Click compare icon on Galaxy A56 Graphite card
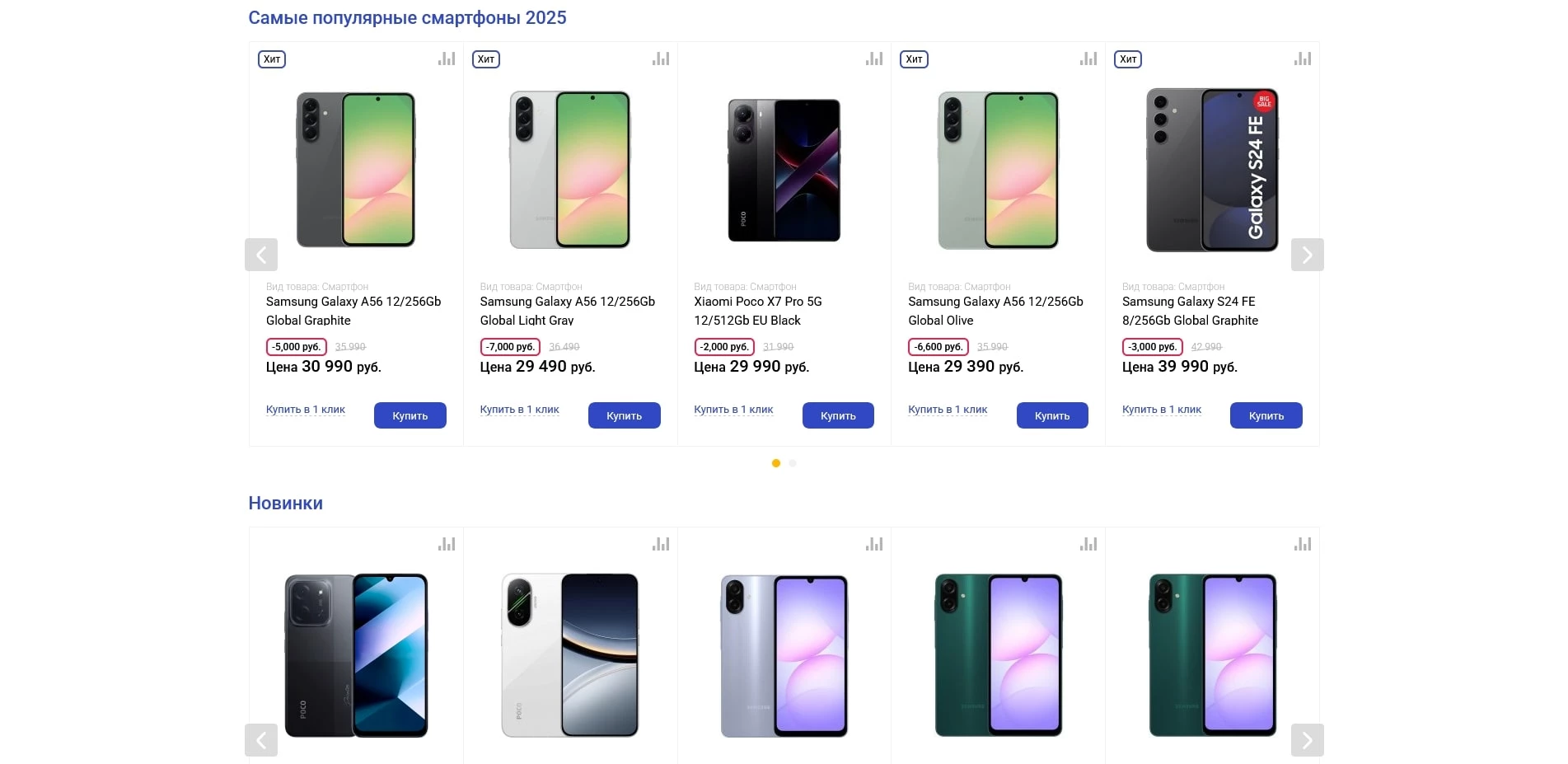The height and width of the screenshot is (764, 1568). click(447, 59)
